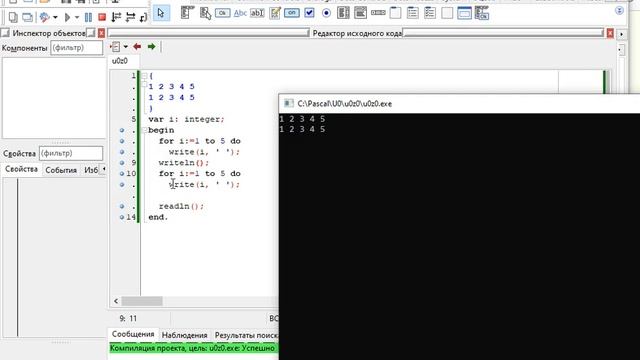Pick the TGroupBox component icon

pyautogui.click(x=395, y=13)
